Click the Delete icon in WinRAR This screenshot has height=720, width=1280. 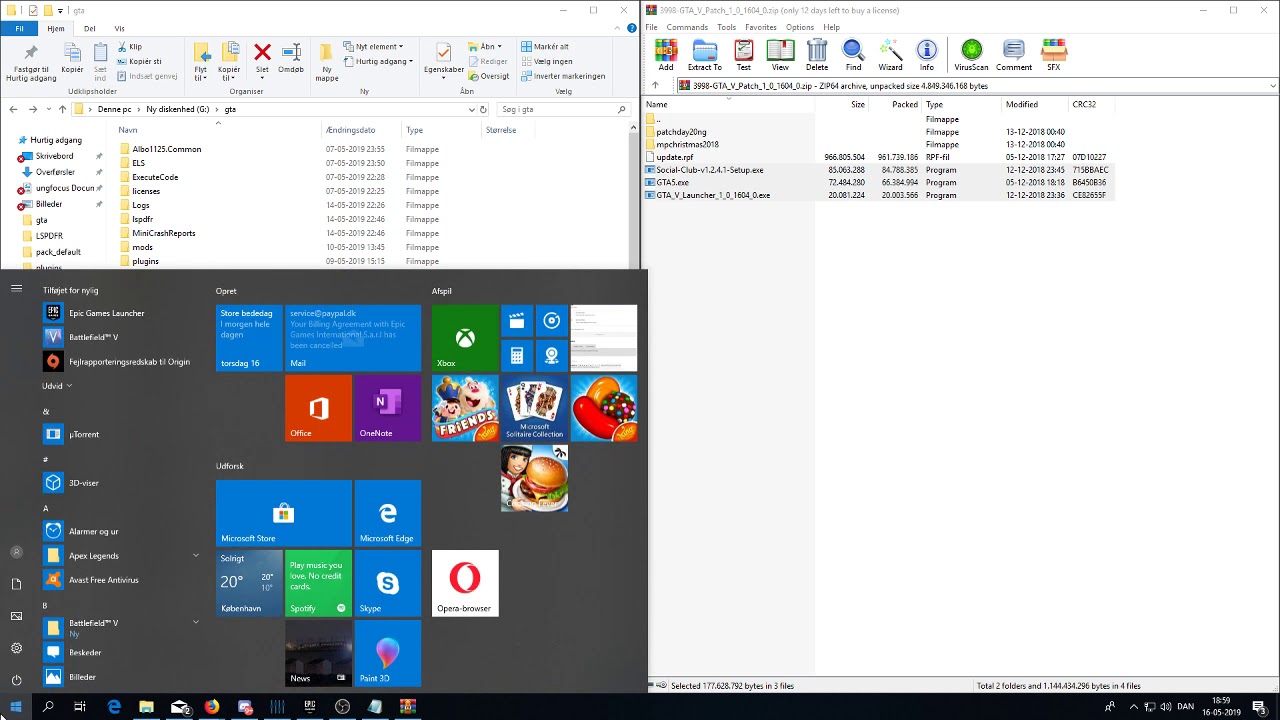click(817, 55)
